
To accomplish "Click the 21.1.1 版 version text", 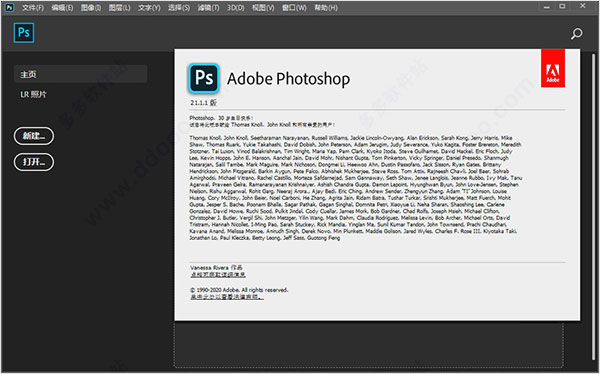I will tap(203, 103).
